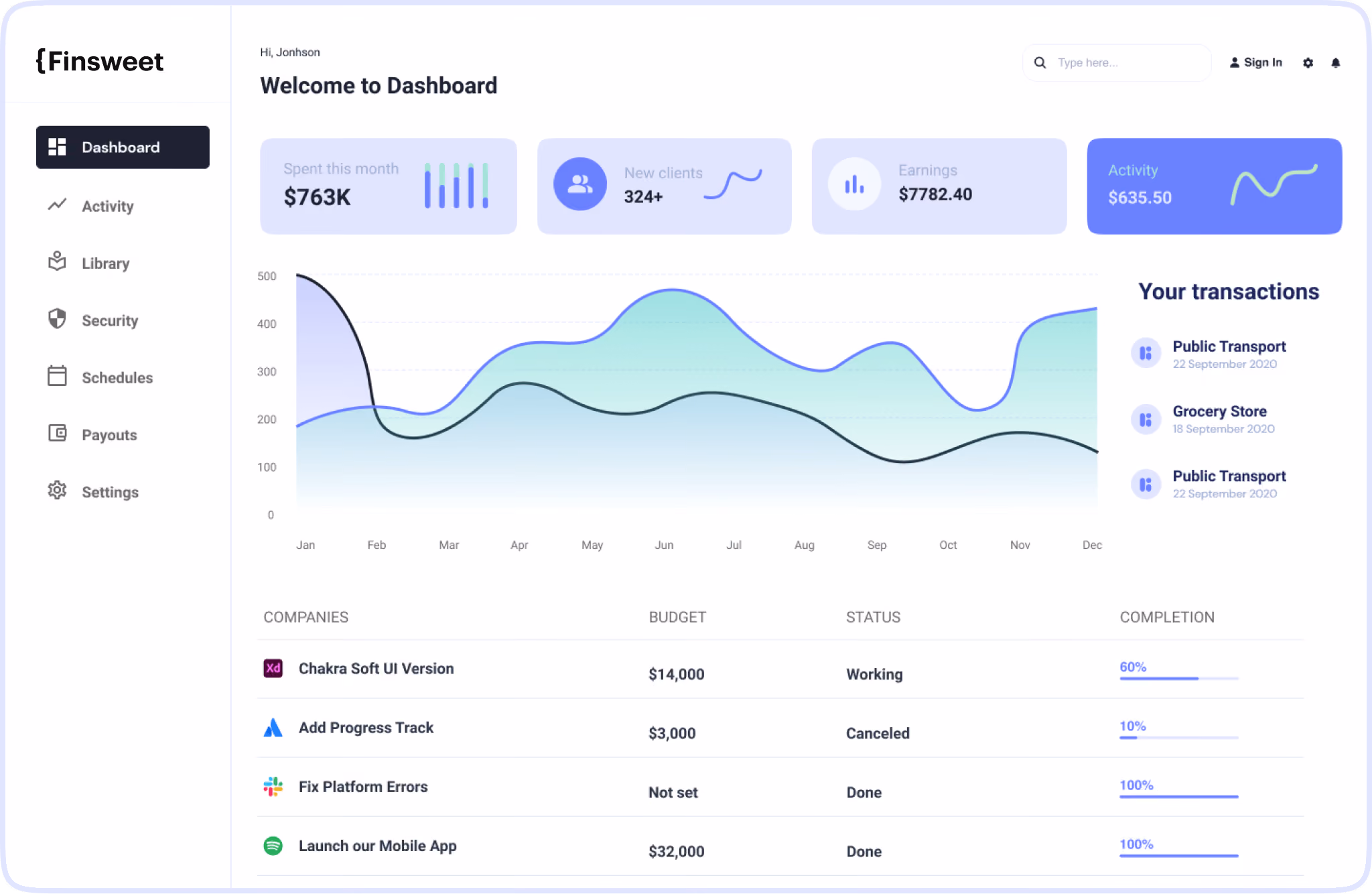Screen dimensions: 1372x894
Task: Click Fix Platform Errors 100% progress bar
Action: point(1179,796)
